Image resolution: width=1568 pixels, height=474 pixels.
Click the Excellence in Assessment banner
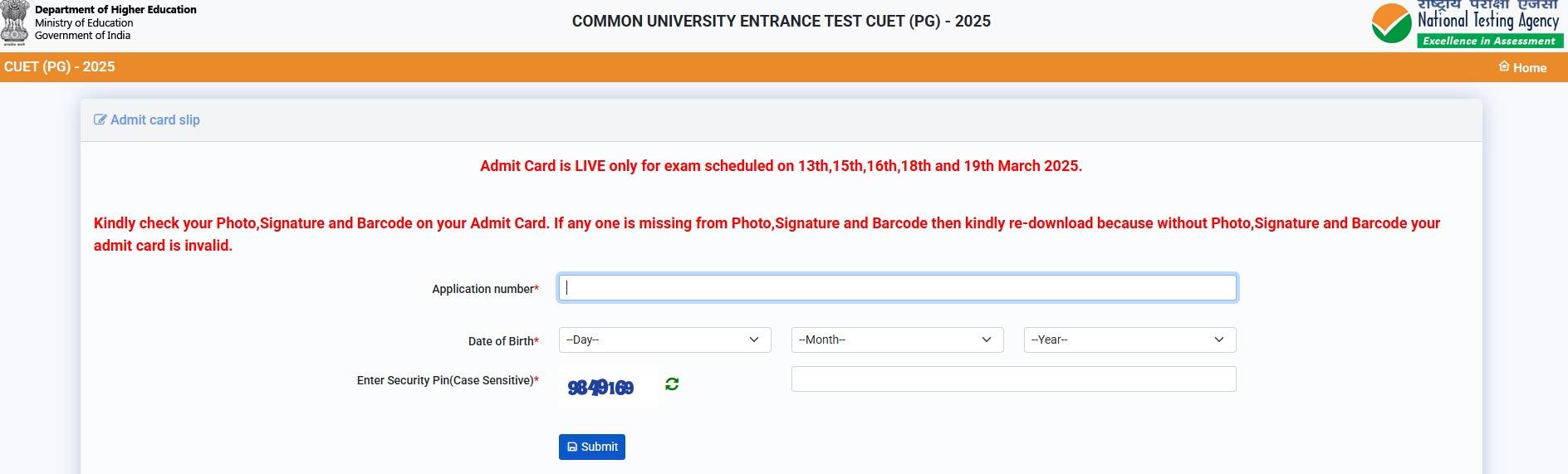(1489, 41)
